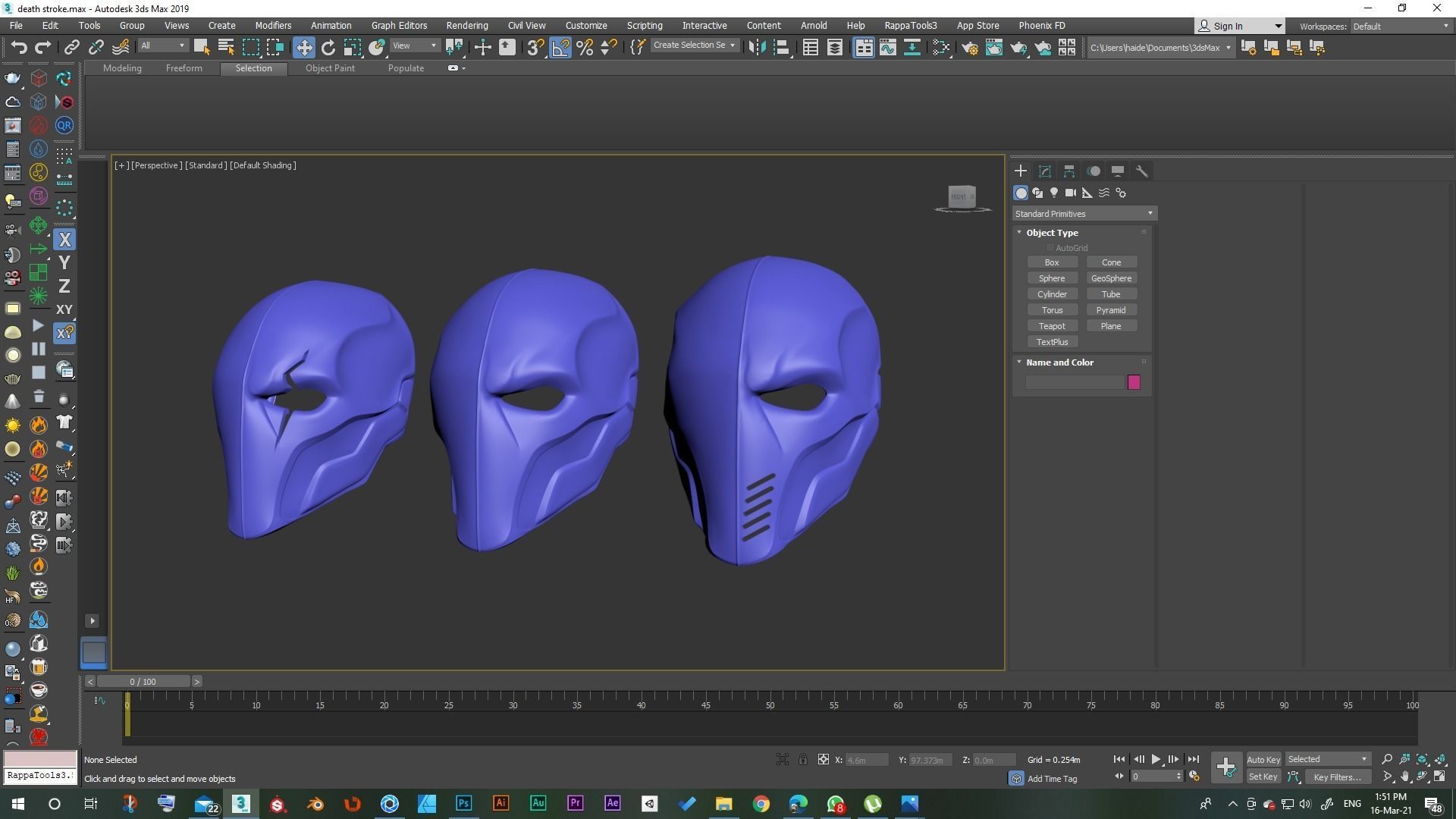Toggle the selection lock padlock
Image resolution: width=1456 pixels, height=819 pixels.
(x=802, y=759)
